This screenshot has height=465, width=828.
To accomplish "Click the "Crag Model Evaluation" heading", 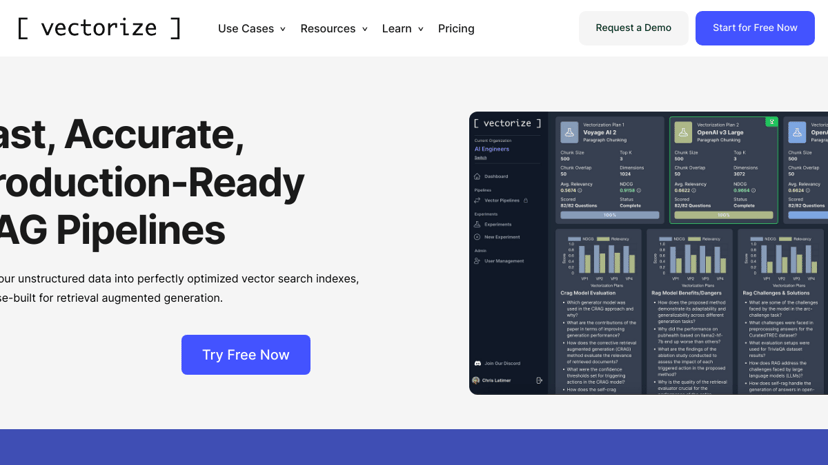I will point(588,293).
